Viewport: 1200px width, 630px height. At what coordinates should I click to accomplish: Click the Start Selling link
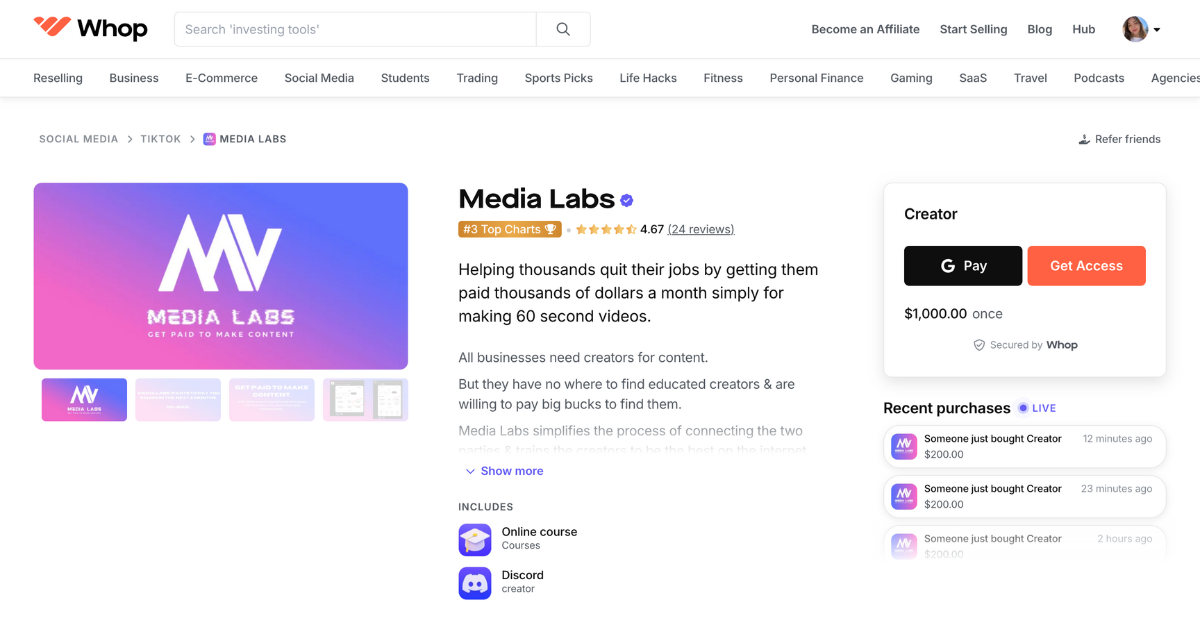(973, 29)
